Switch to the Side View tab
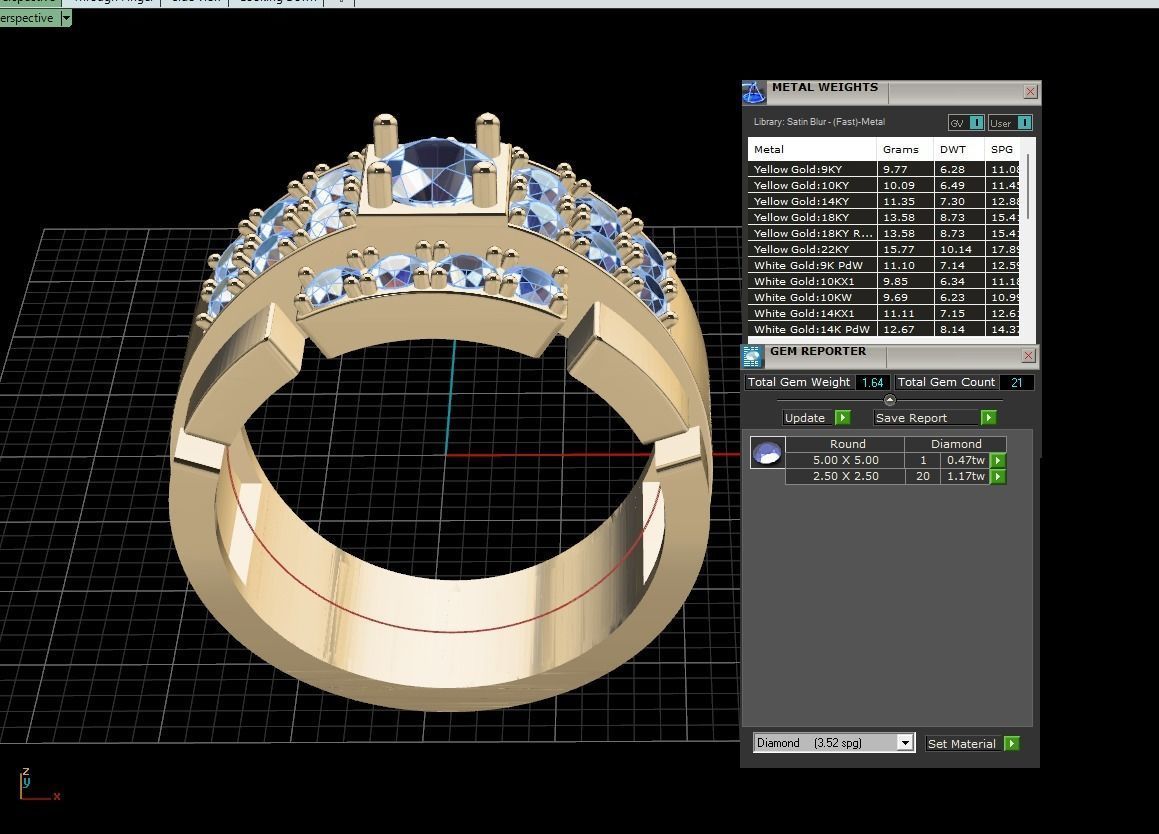This screenshot has height=834, width=1159. click(x=195, y=2)
